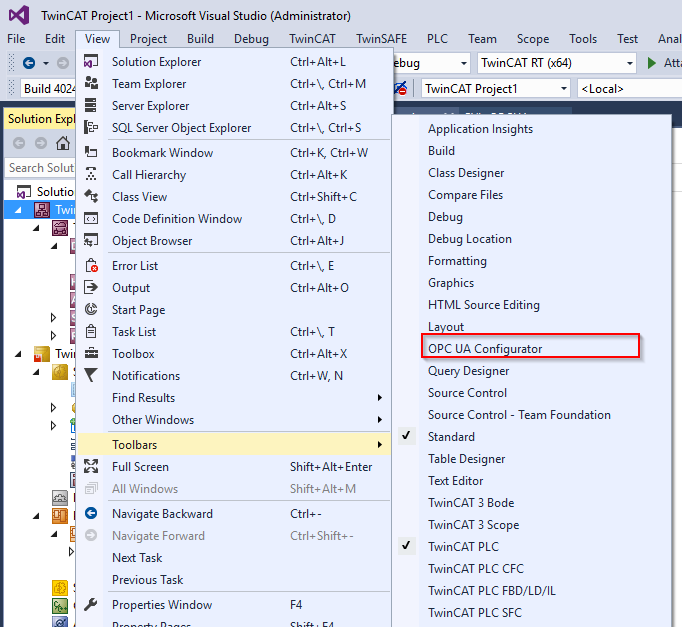The height and width of the screenshot is (627, 682).
Task: Click the Task List icon
Action: point(91,331)
